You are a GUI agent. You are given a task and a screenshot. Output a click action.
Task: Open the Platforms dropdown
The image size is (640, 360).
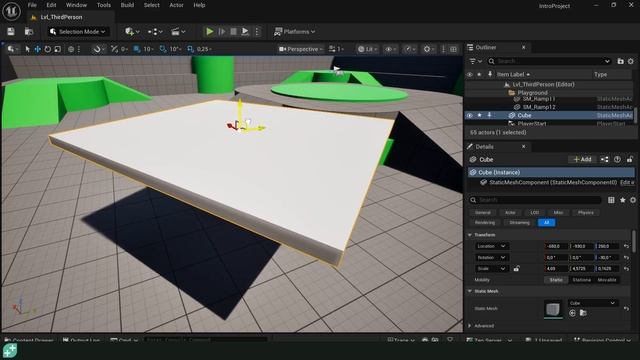click(x=294, y=31)
